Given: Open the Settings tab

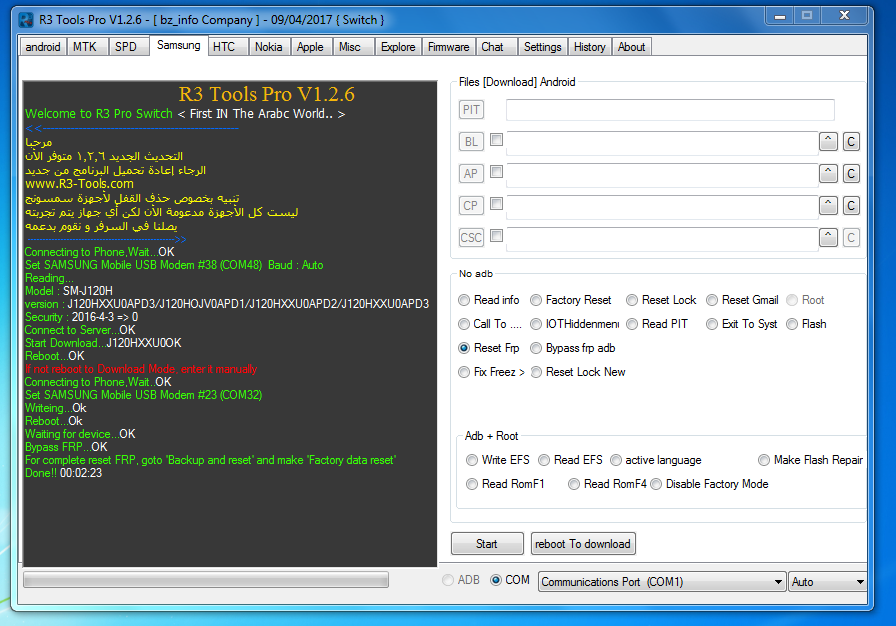Looking at the screenshot, I should click(542, 47).
